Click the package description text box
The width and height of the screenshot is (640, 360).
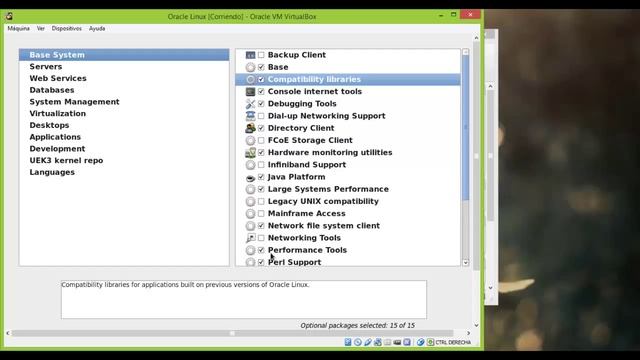pyautogui.click(x=244, y=299)
